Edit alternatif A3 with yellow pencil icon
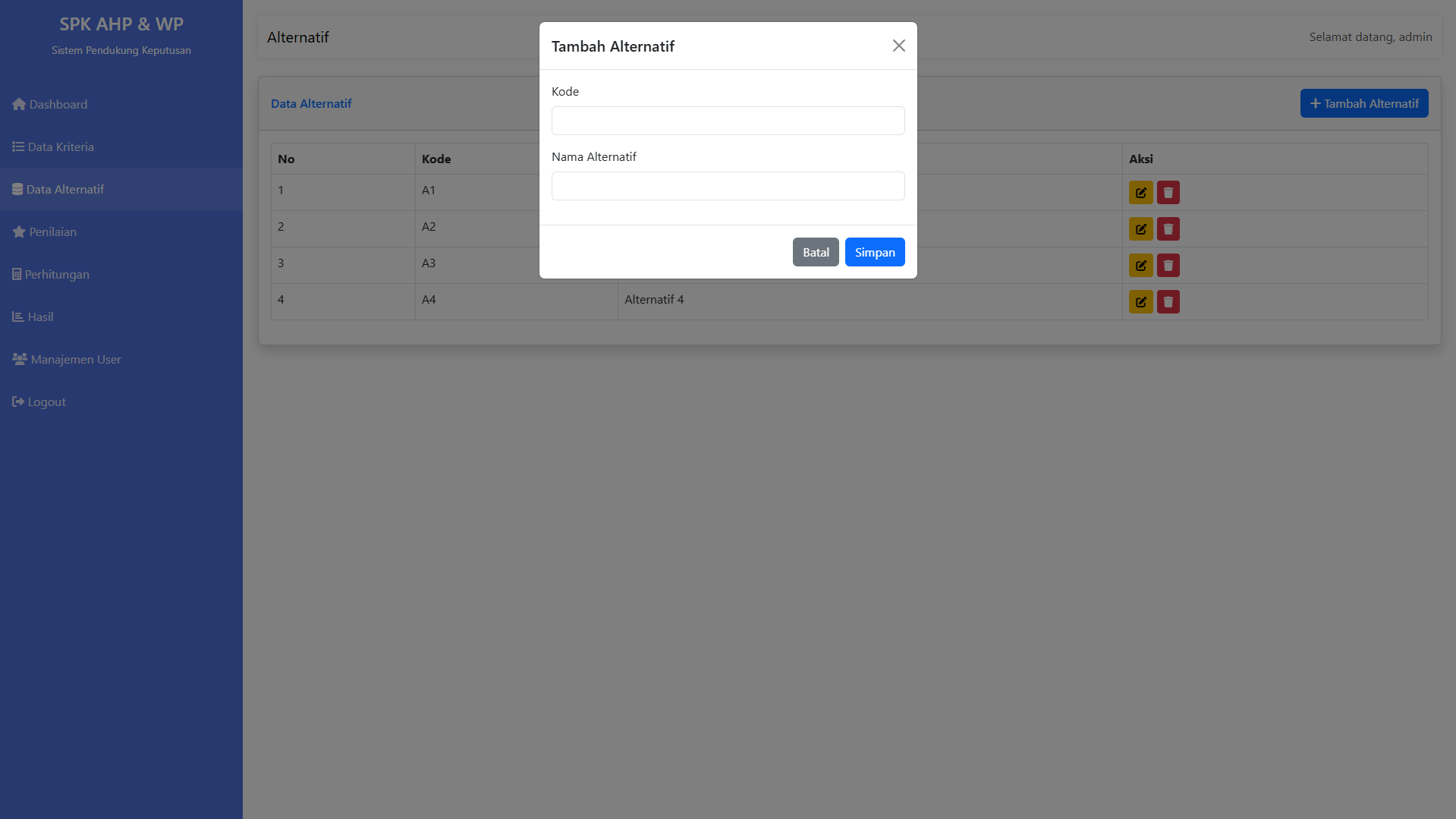The image size is (1456, 819). pyautogui.click(x=1140, y=266)
